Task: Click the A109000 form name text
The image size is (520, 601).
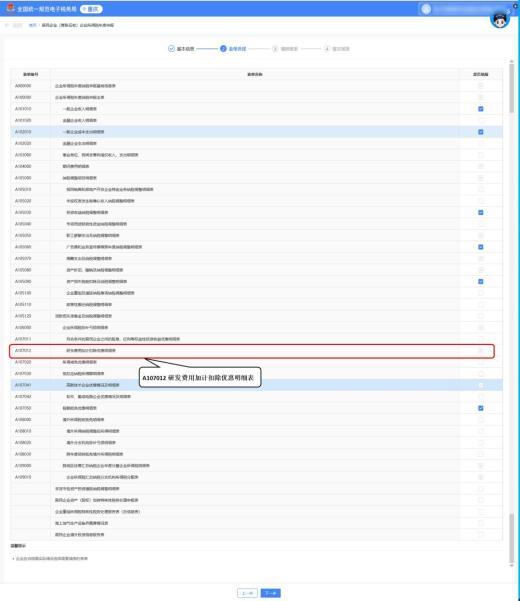Action: [x=106, y=465]
